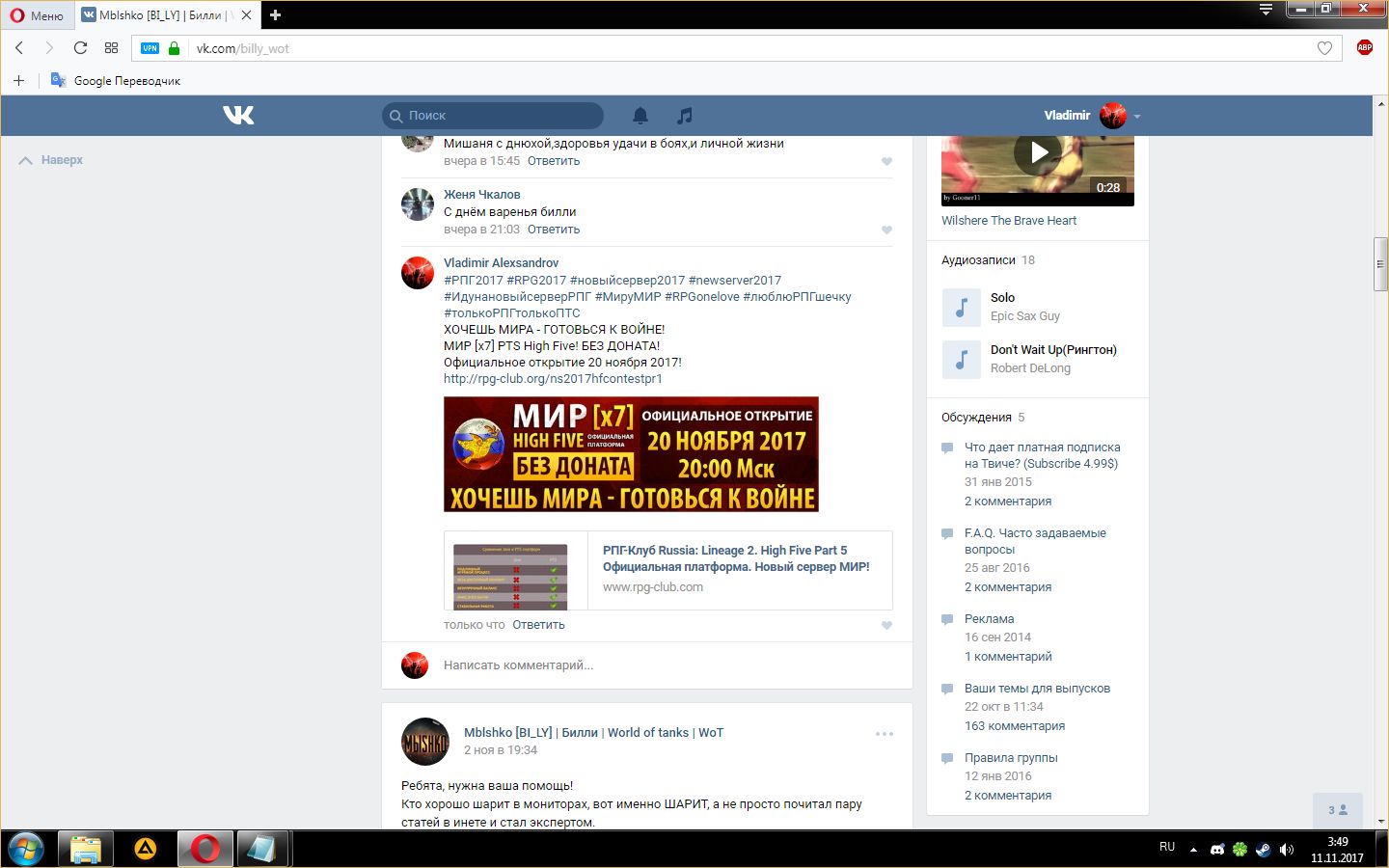This screenshot has height=868, width=1389.
Task: Open Opera speed dial grid icon
Action: (x=111, y=48)
